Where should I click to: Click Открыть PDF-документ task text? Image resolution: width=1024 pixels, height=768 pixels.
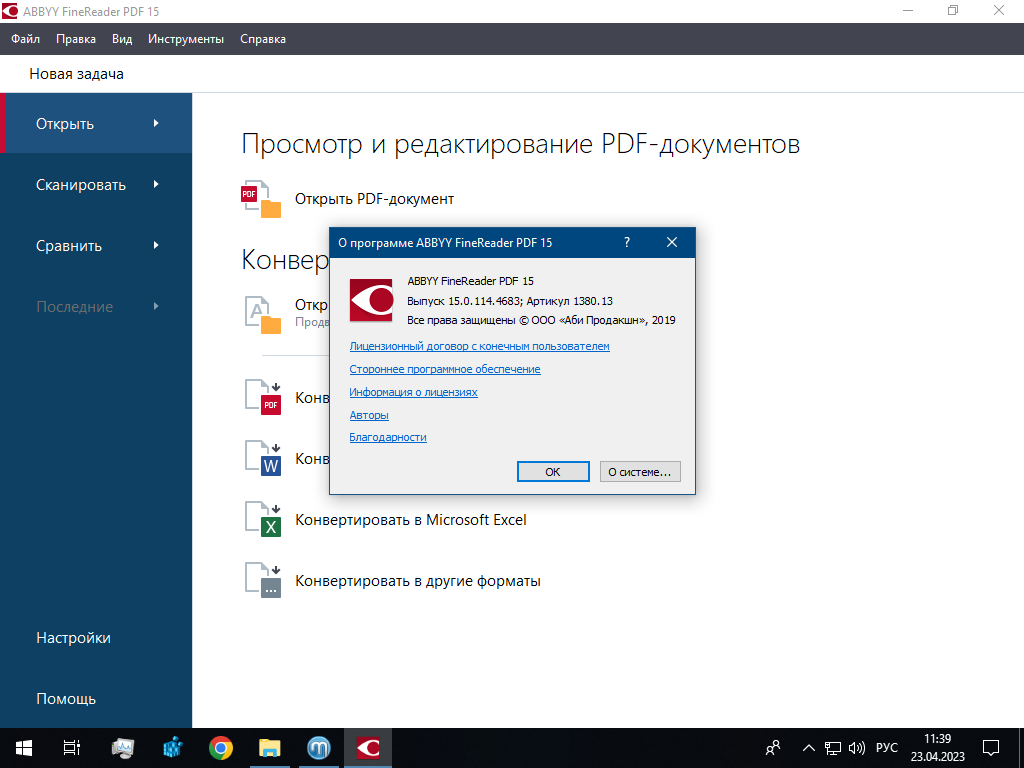click(x=374, y=199)
